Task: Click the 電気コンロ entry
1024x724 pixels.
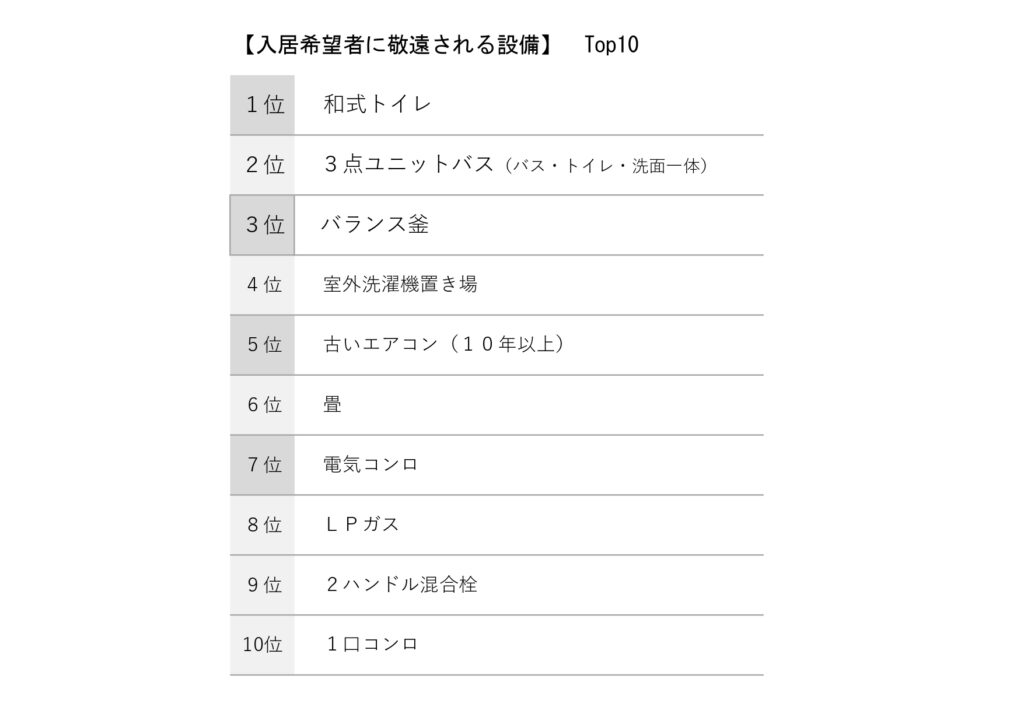Action: tap(370, 465)
